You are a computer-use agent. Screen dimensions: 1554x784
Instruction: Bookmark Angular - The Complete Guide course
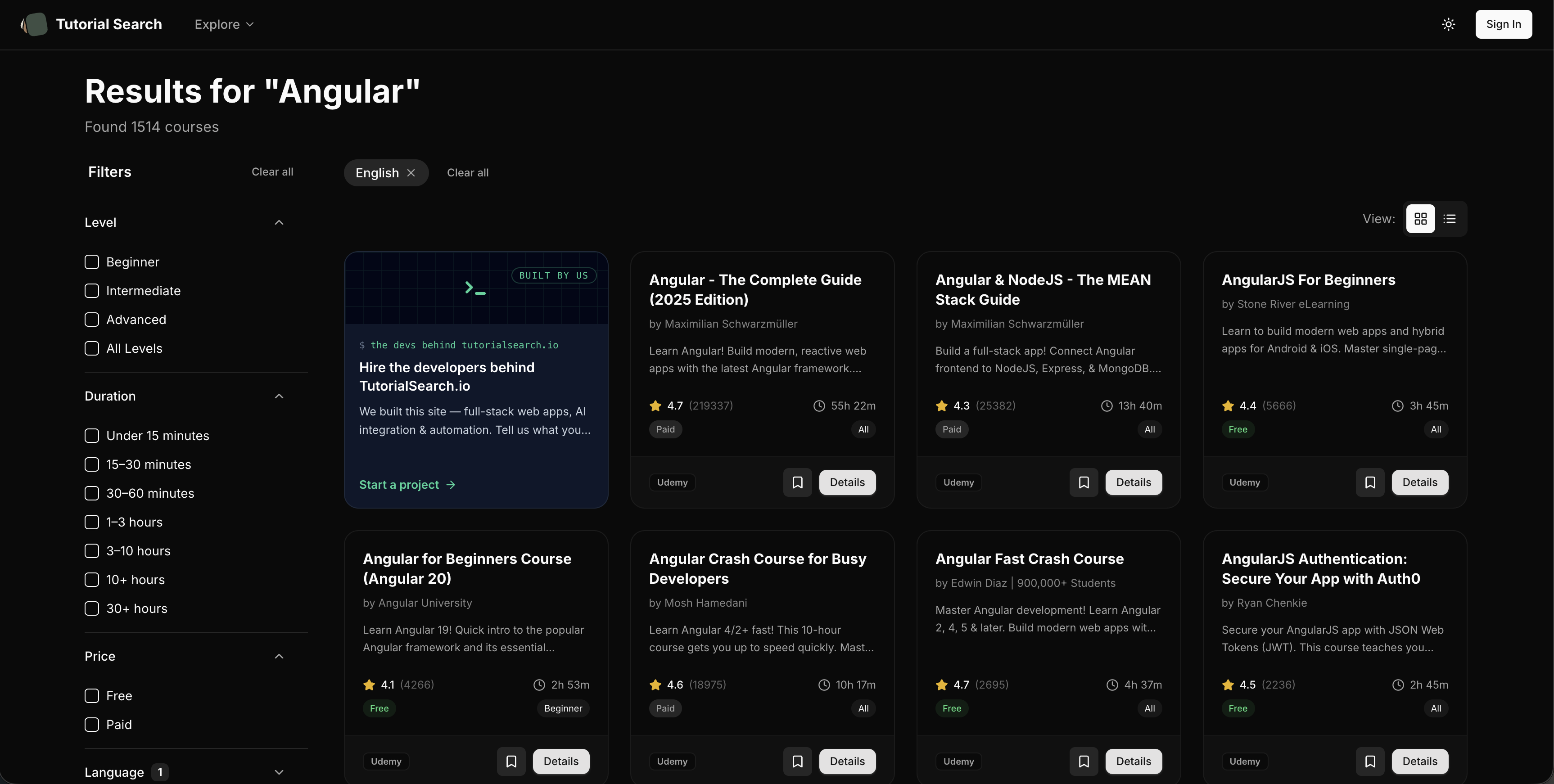click(798, 482)
